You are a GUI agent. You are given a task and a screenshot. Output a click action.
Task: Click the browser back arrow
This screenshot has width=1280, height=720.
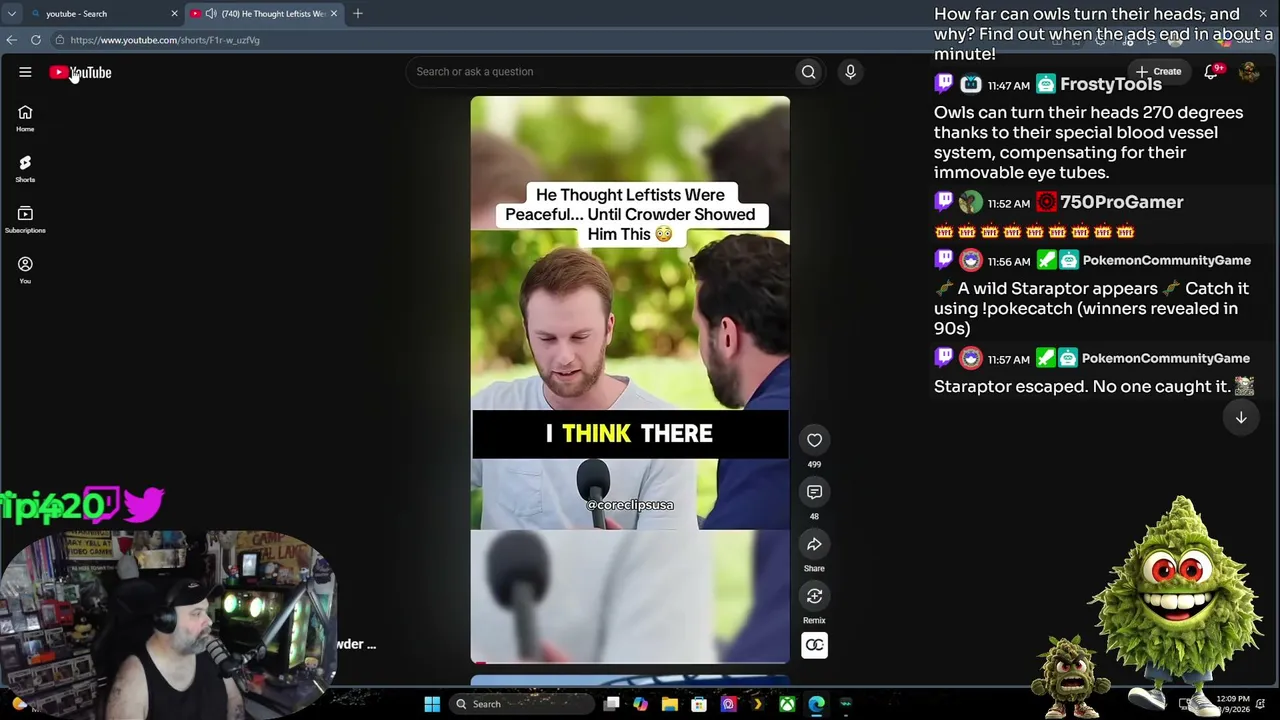click(x=11, y=40)
